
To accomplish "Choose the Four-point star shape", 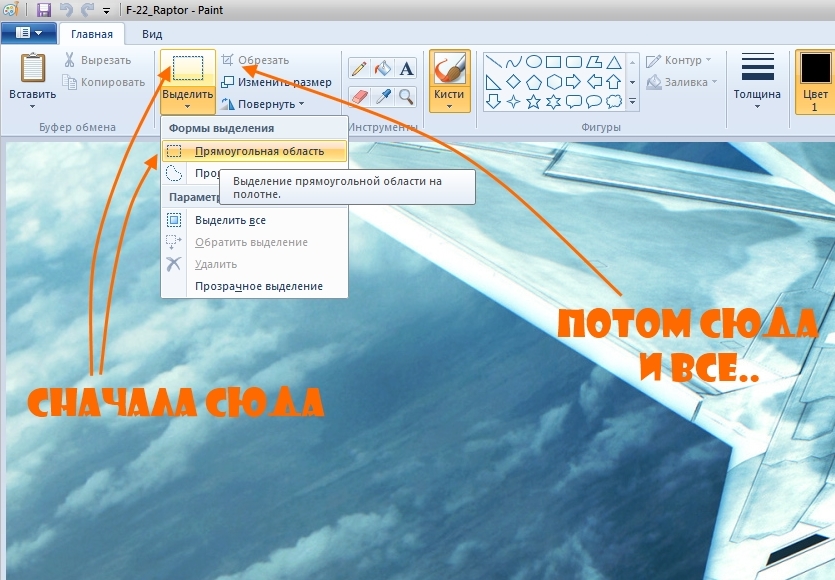I will (x=513, y=101).
